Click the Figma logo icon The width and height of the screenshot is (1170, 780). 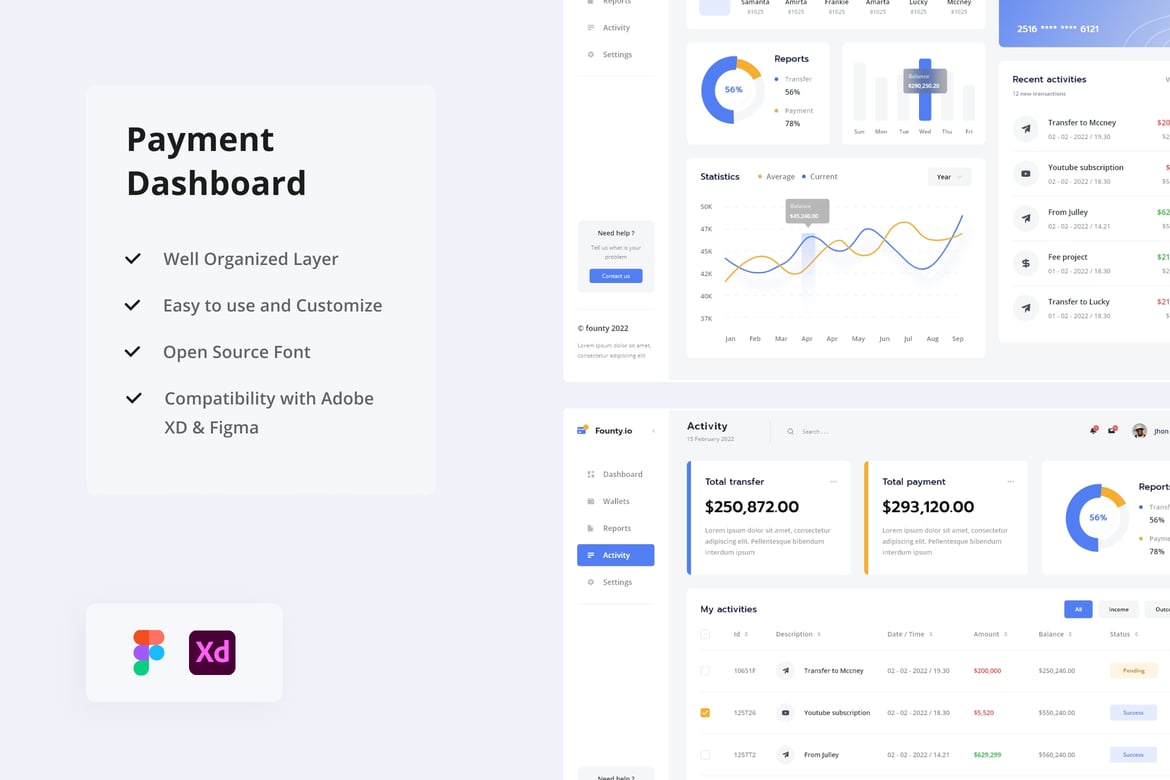pos(148,652)
